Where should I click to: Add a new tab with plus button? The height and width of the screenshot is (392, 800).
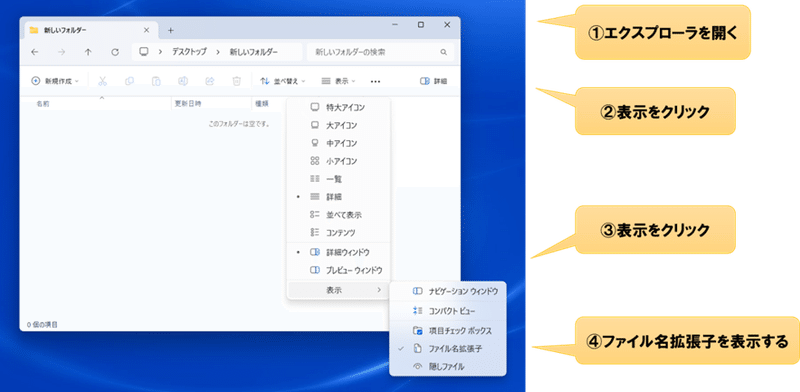(171, 30)
